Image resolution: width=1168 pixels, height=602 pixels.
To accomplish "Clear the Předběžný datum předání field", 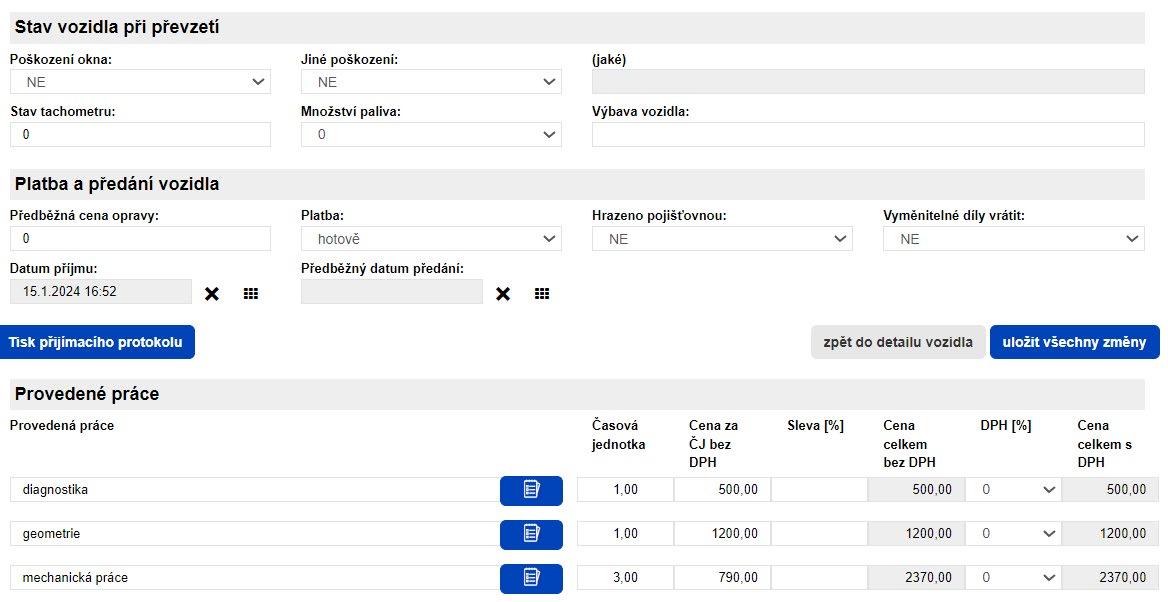I will 503,293.
